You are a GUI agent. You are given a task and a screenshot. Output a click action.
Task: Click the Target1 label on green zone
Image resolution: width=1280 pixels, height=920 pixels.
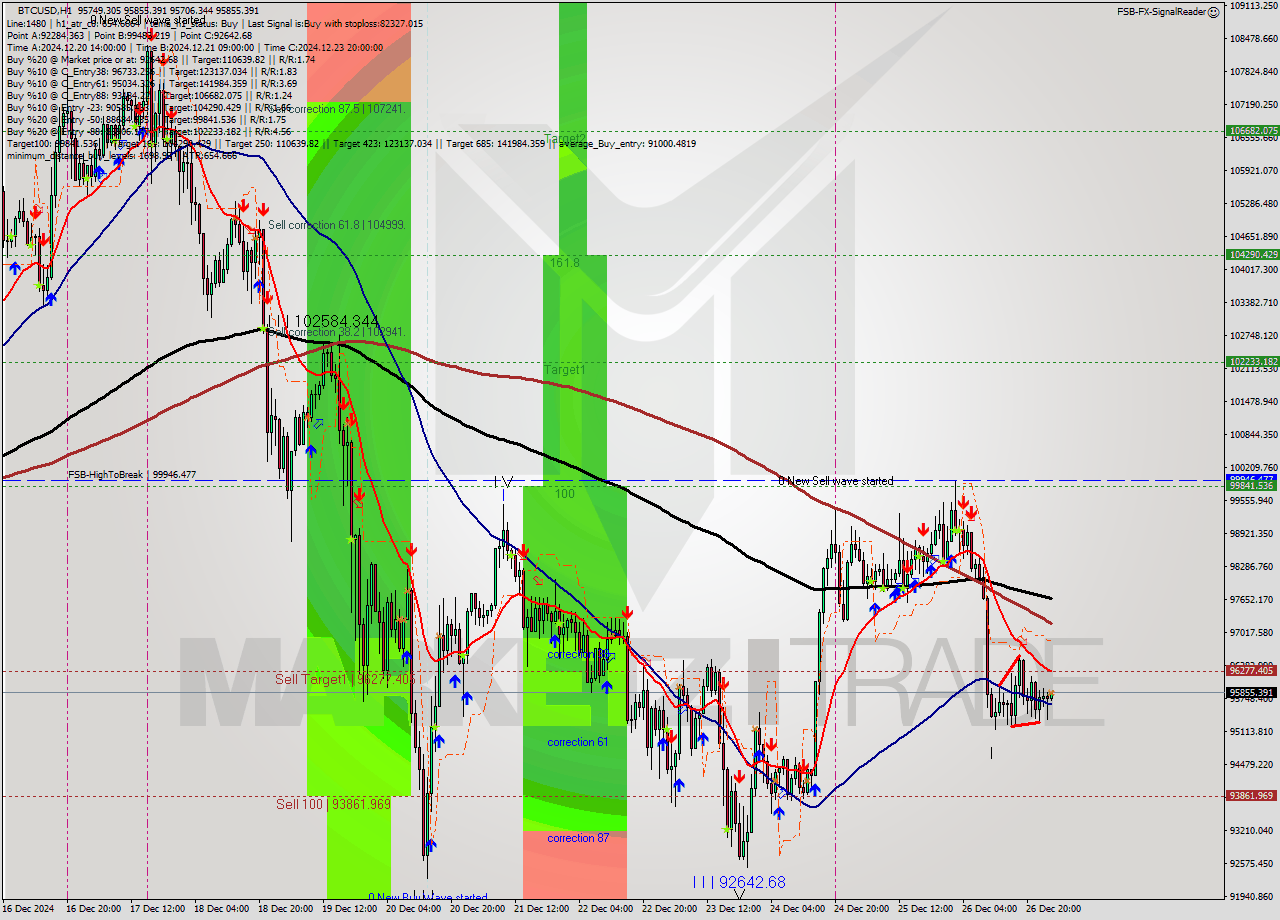[x=565, y=370]
